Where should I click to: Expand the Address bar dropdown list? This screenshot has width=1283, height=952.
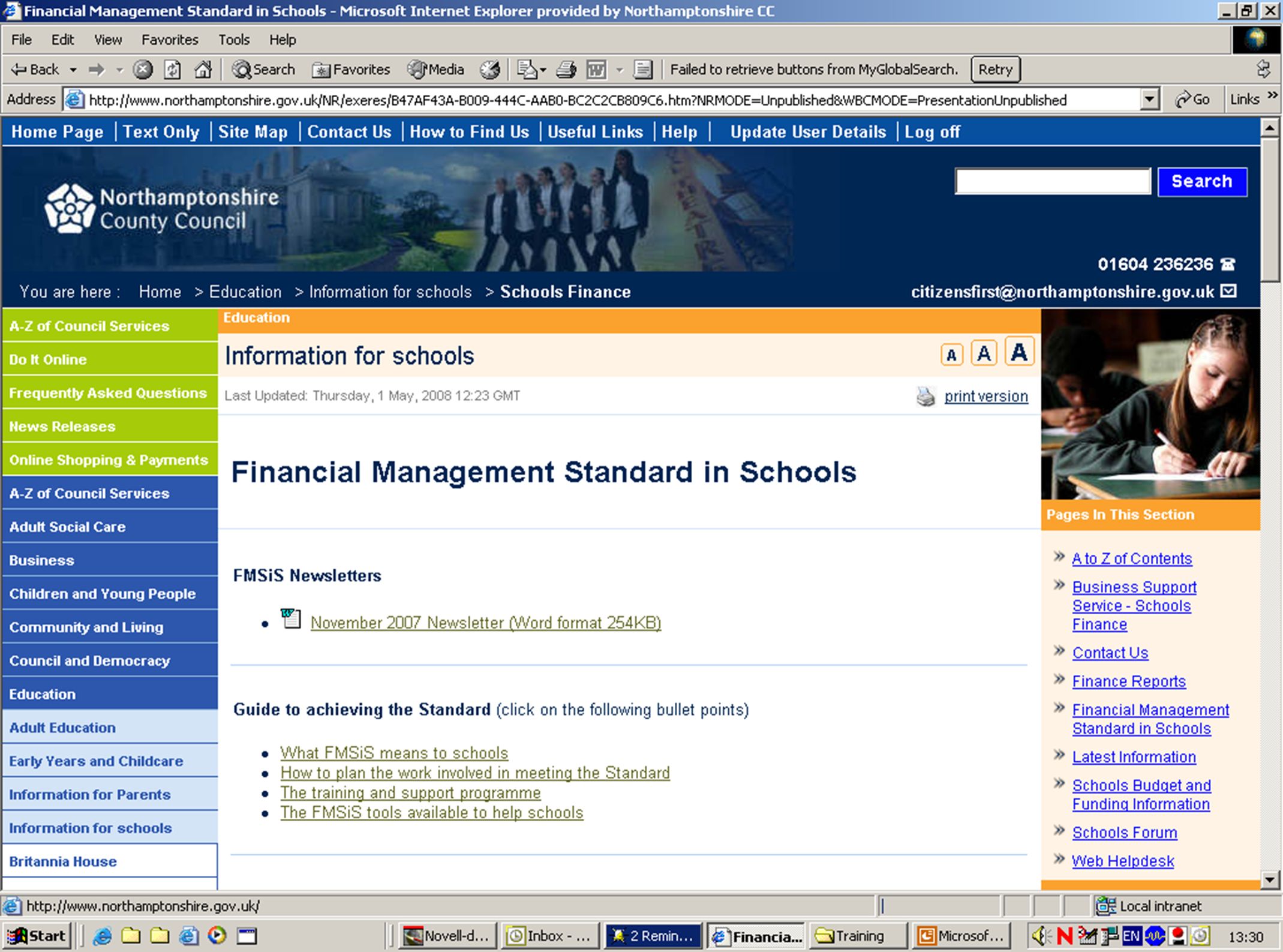coord(1149,100)
